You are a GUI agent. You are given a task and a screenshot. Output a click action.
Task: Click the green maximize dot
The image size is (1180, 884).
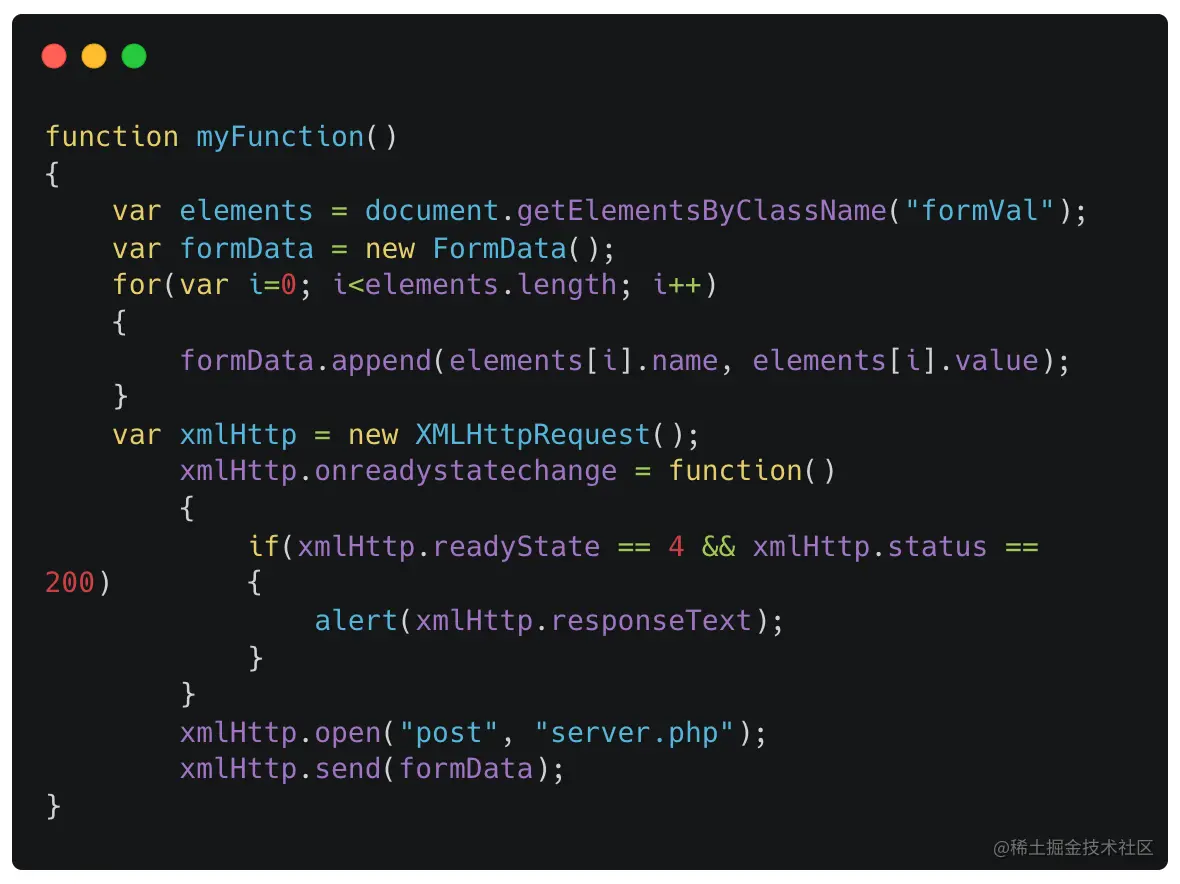tap(134, 56)
